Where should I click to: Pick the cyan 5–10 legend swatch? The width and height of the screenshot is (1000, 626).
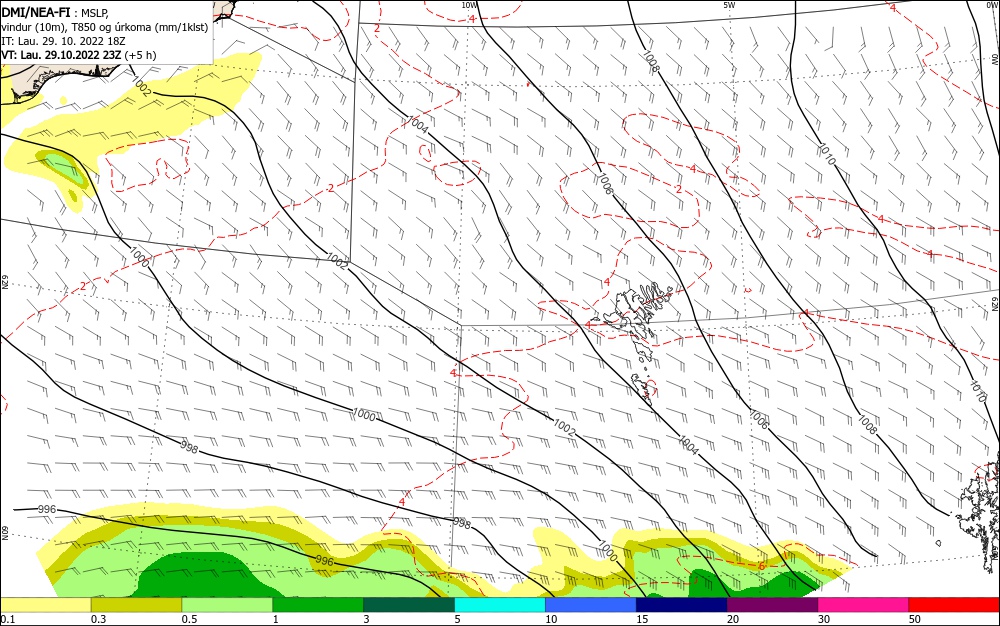pos(500,605)
